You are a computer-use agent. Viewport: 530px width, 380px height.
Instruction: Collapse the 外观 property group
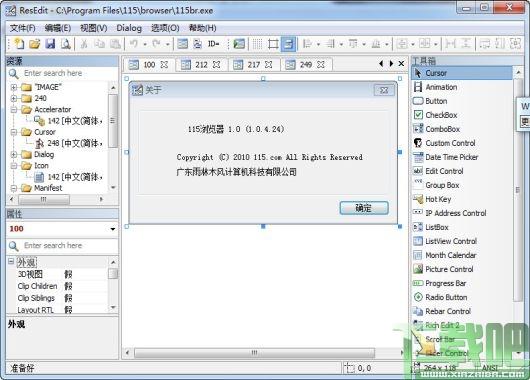click(x=11, y=261)
